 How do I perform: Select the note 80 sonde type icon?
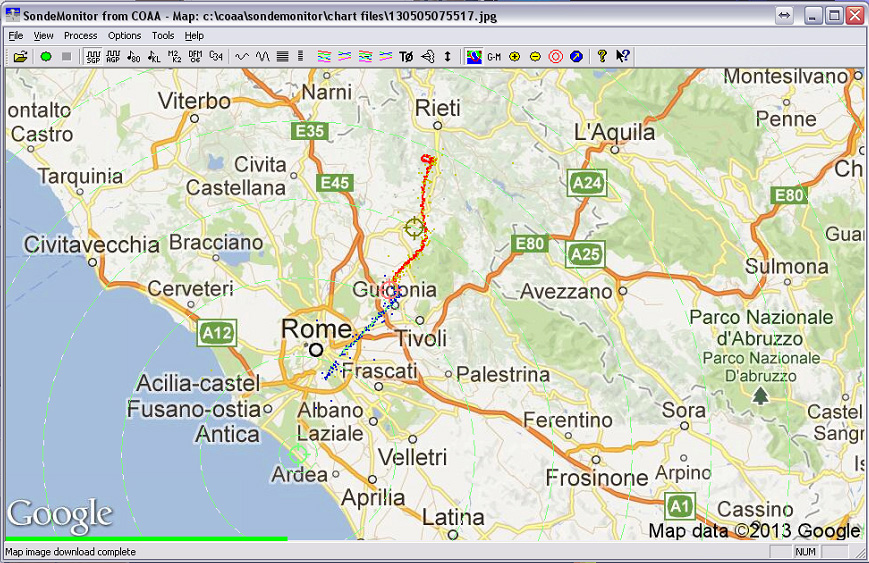point(134,57)
